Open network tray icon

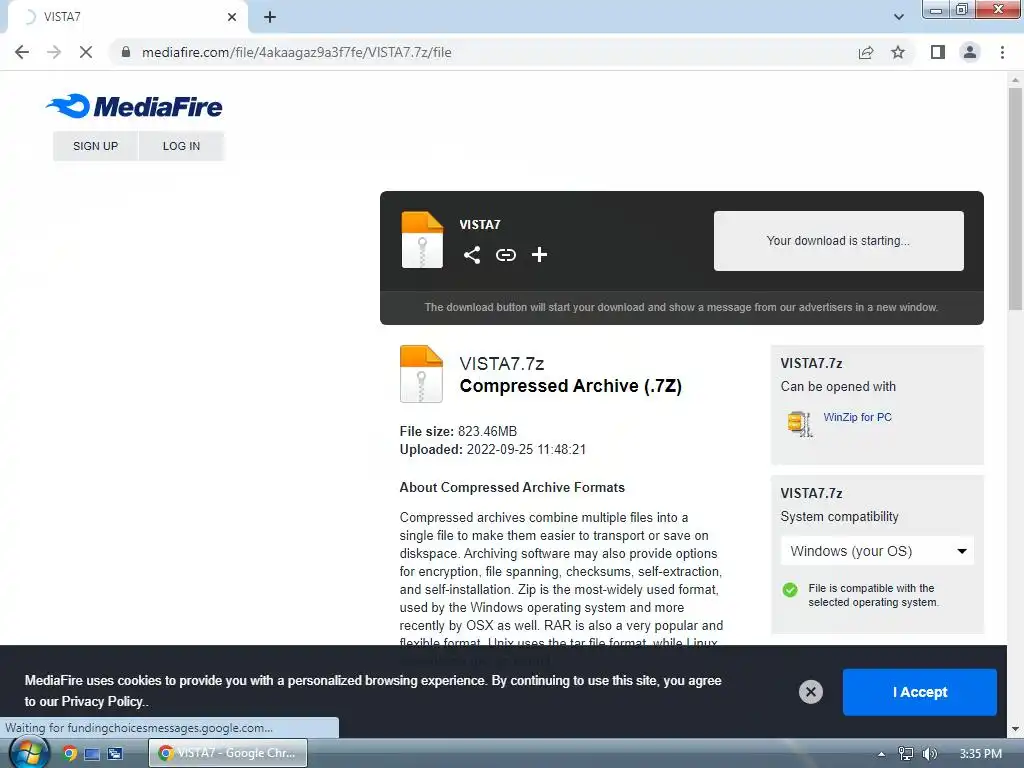pyautogui.click(x=906, y=754)
